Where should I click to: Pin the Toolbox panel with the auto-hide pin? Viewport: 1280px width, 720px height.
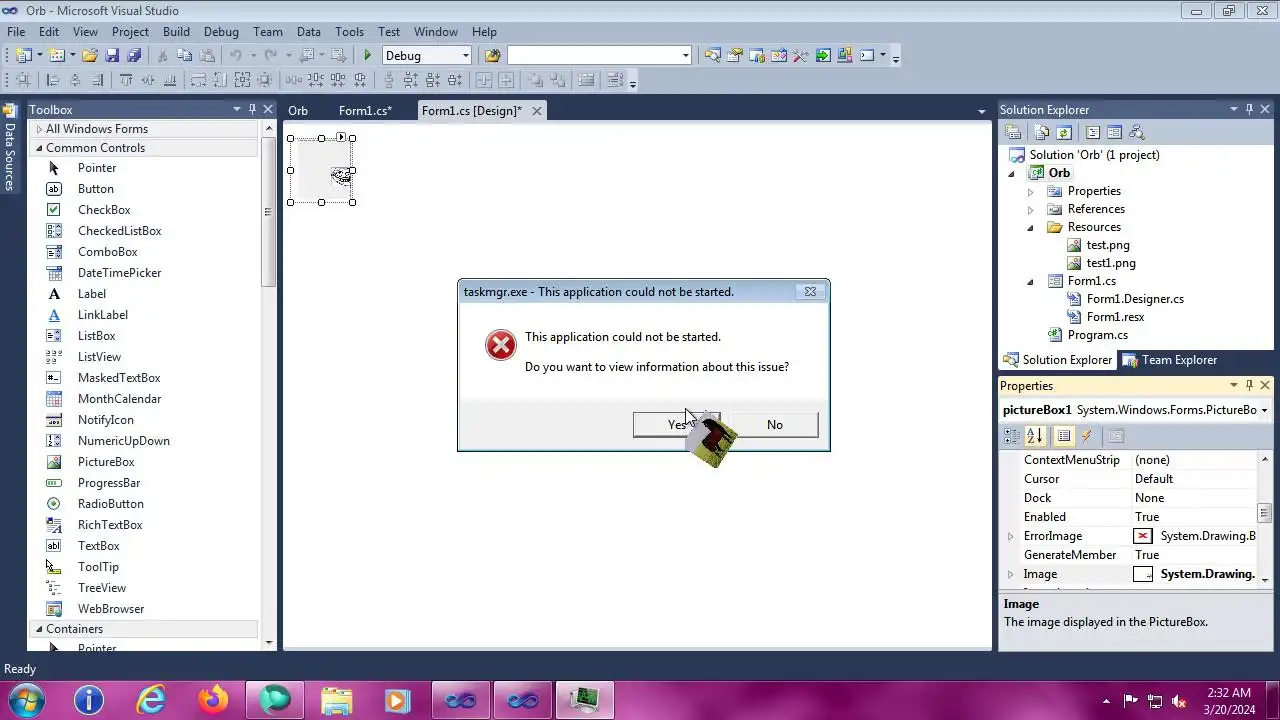[x=253, y=109]
